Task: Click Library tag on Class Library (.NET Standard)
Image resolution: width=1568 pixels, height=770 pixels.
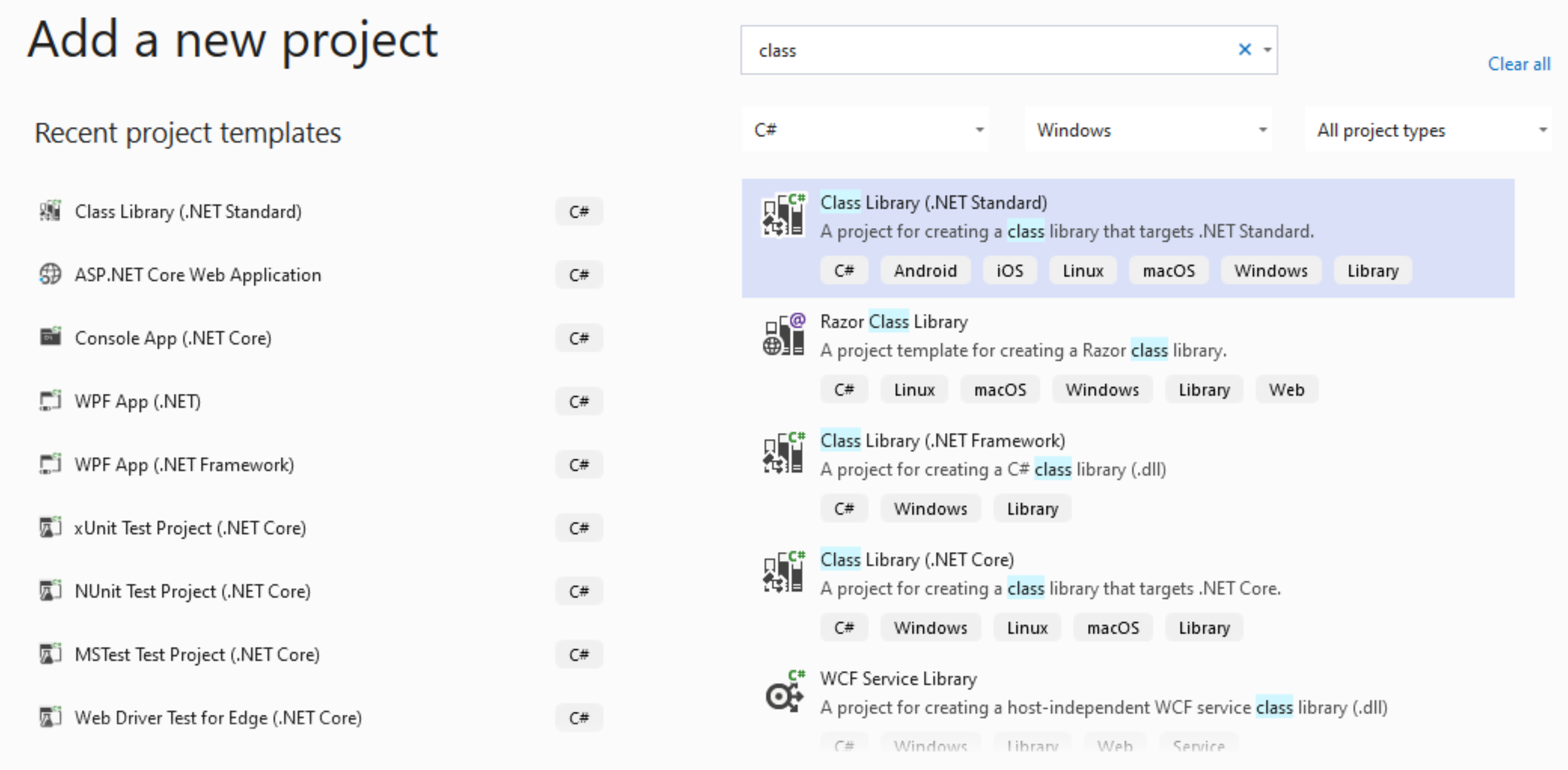Action: tap(1373, 270)
